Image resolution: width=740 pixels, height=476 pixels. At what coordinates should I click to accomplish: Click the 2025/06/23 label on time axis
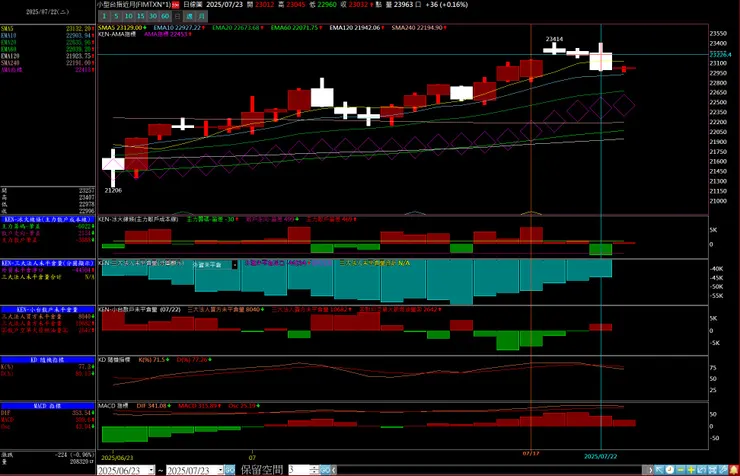click(x=117, y=458)
